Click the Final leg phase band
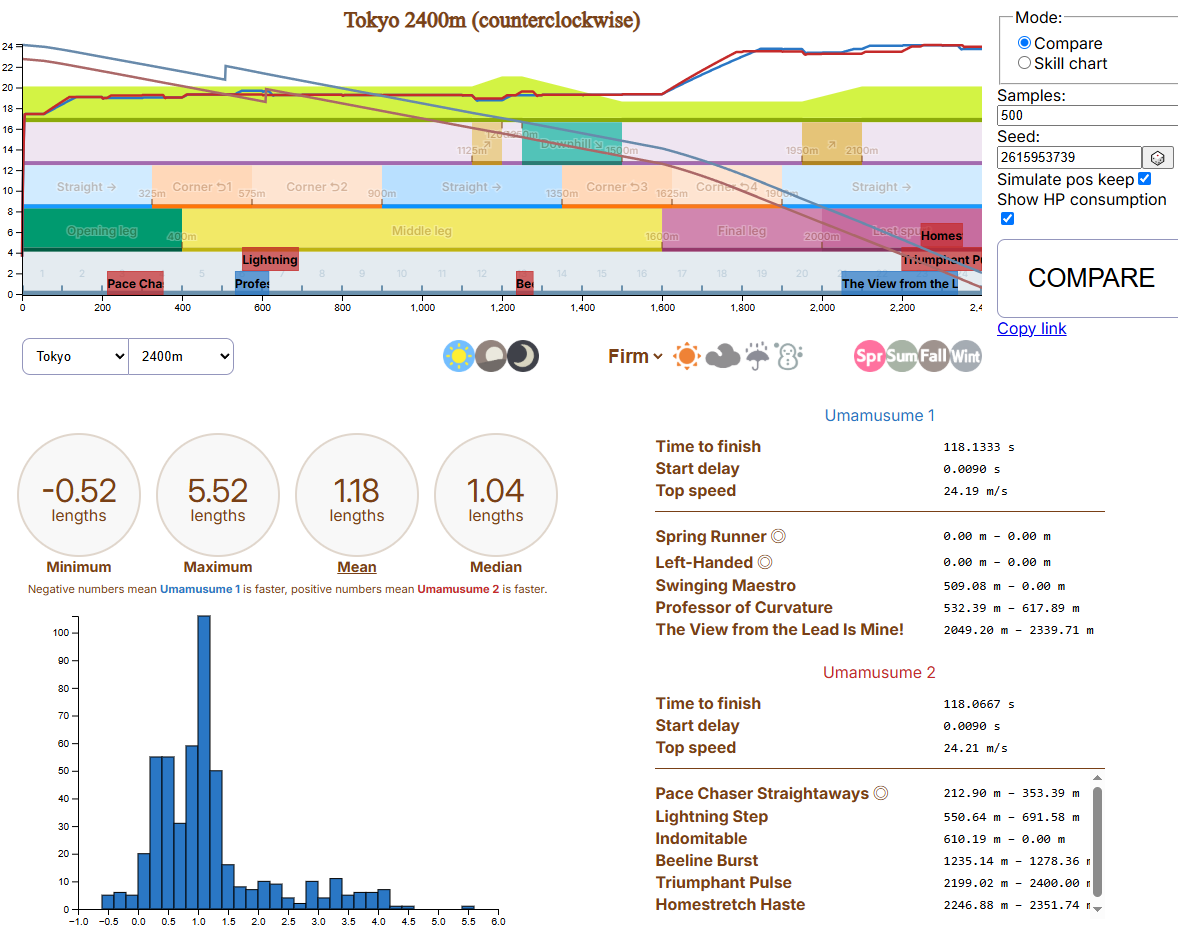Image resolution: width=1178 pixels, height=935 pixels. pyautogui.click(x=742, y=231)
